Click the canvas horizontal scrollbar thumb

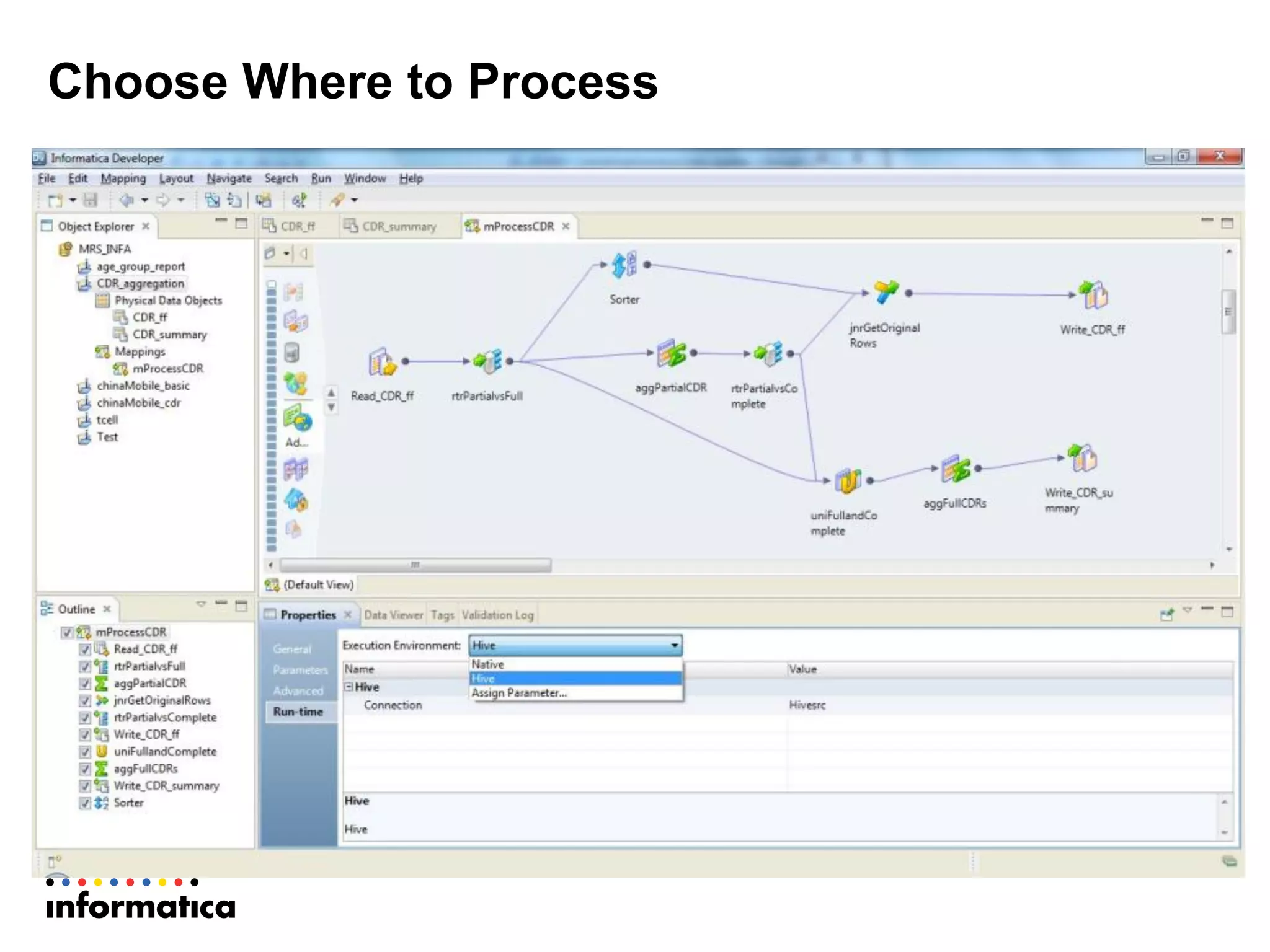point(415,565)
